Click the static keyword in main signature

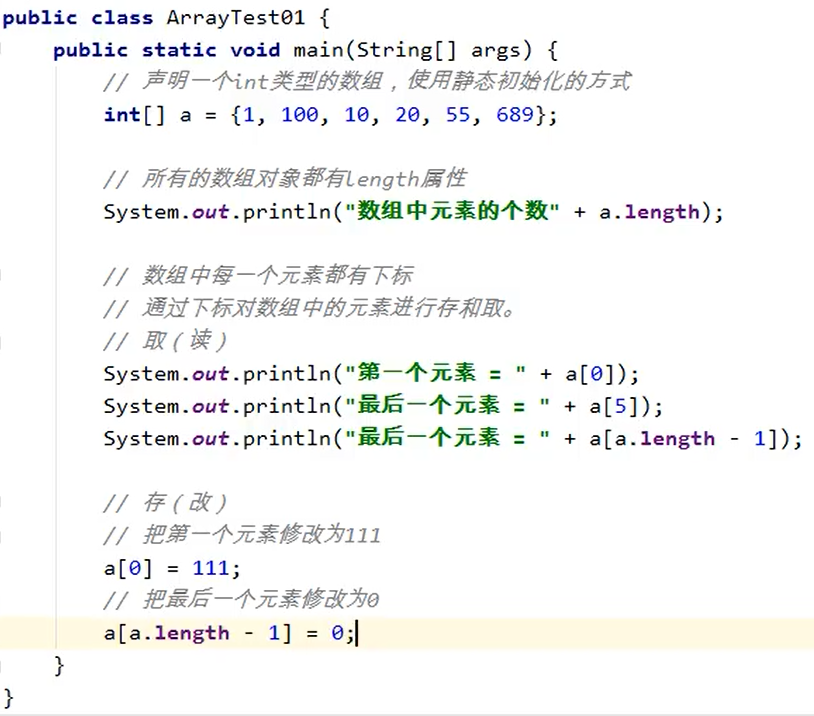coord(179,50)
